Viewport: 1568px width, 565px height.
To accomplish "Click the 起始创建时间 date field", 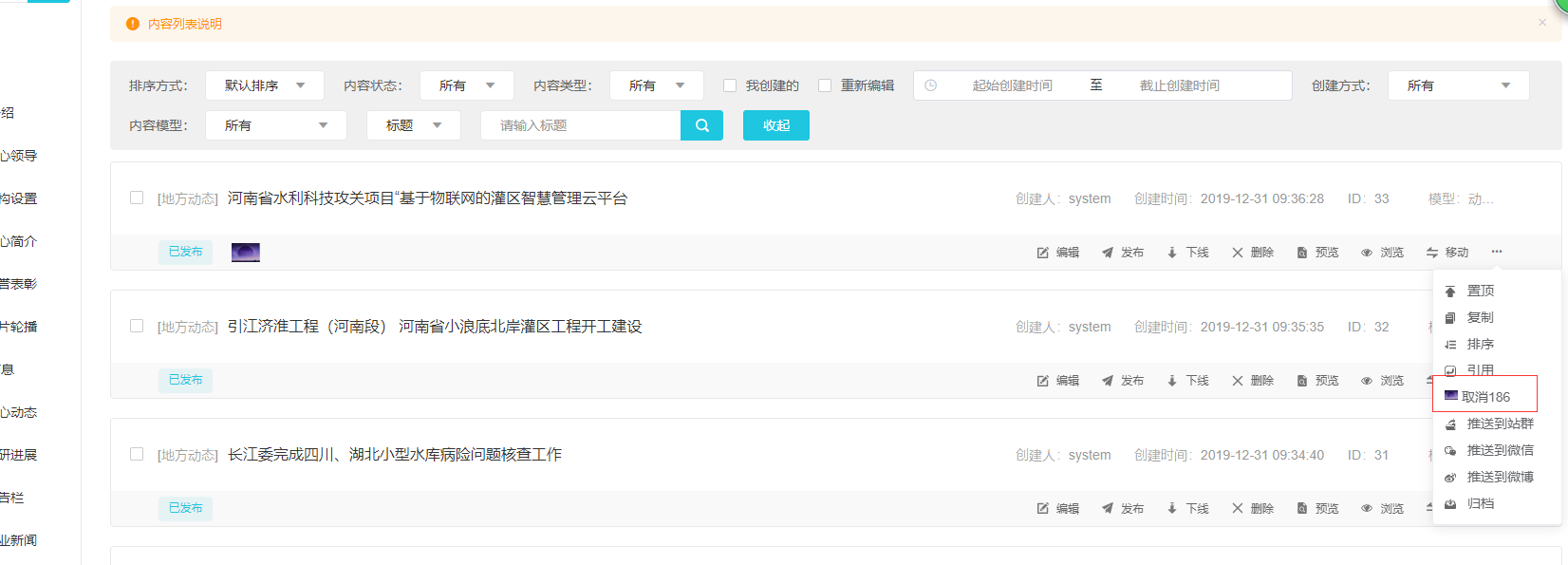I will click(x=1012, y=85).
